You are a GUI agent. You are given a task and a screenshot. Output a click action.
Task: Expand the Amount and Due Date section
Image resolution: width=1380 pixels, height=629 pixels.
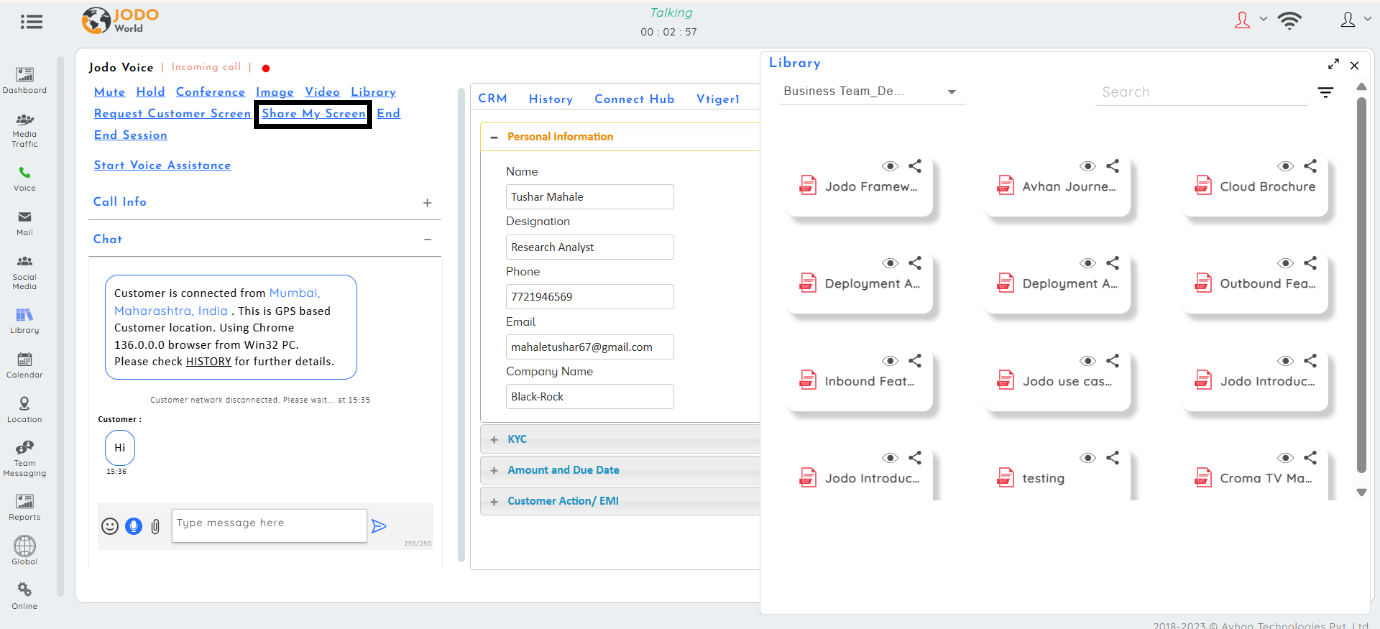click(494, 471)
